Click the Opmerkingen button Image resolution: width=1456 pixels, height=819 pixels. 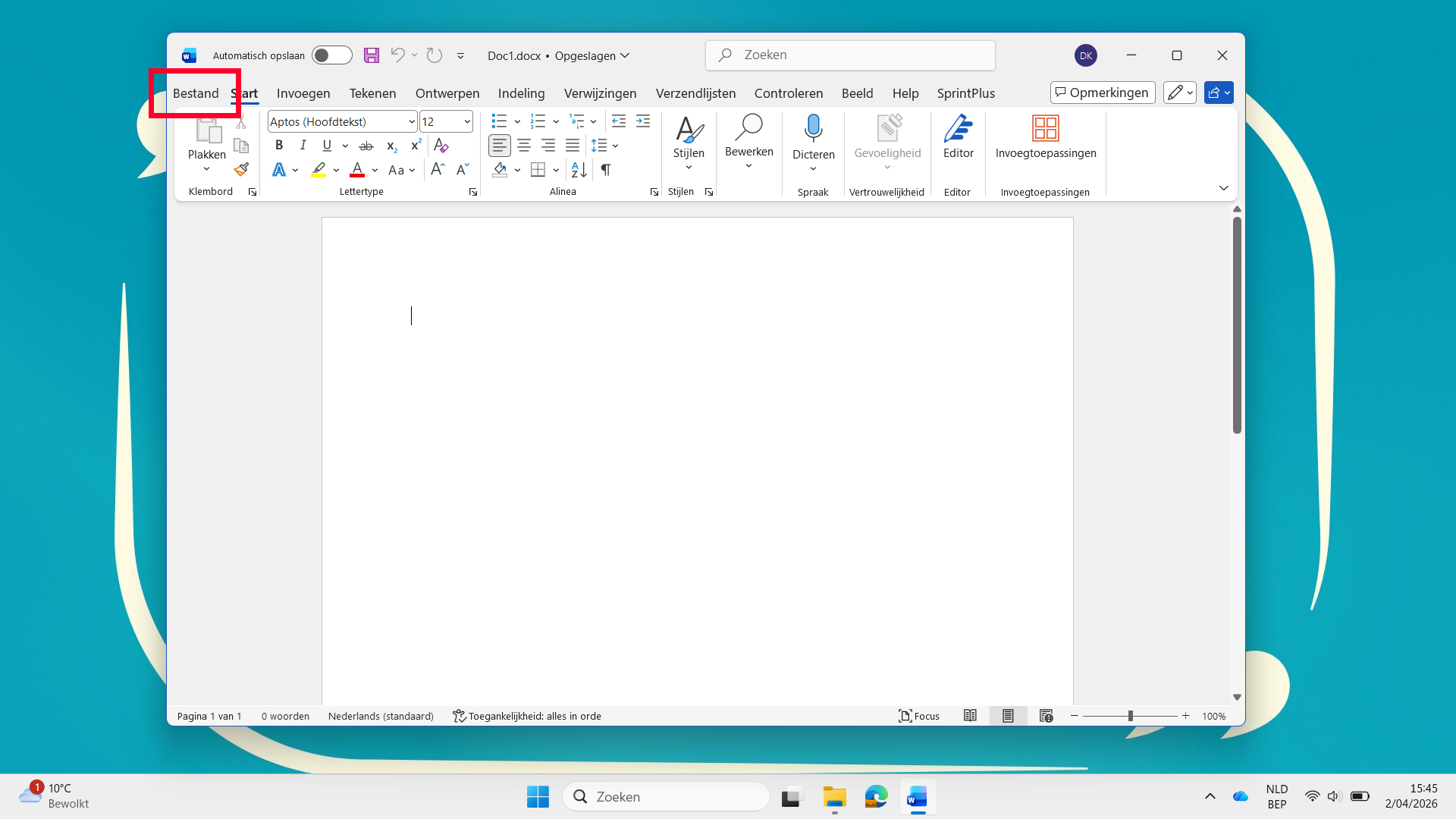[x=1102, y=93]
